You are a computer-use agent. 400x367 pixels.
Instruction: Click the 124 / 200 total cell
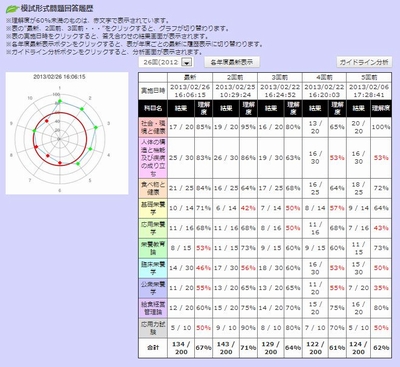pos(358,348)
